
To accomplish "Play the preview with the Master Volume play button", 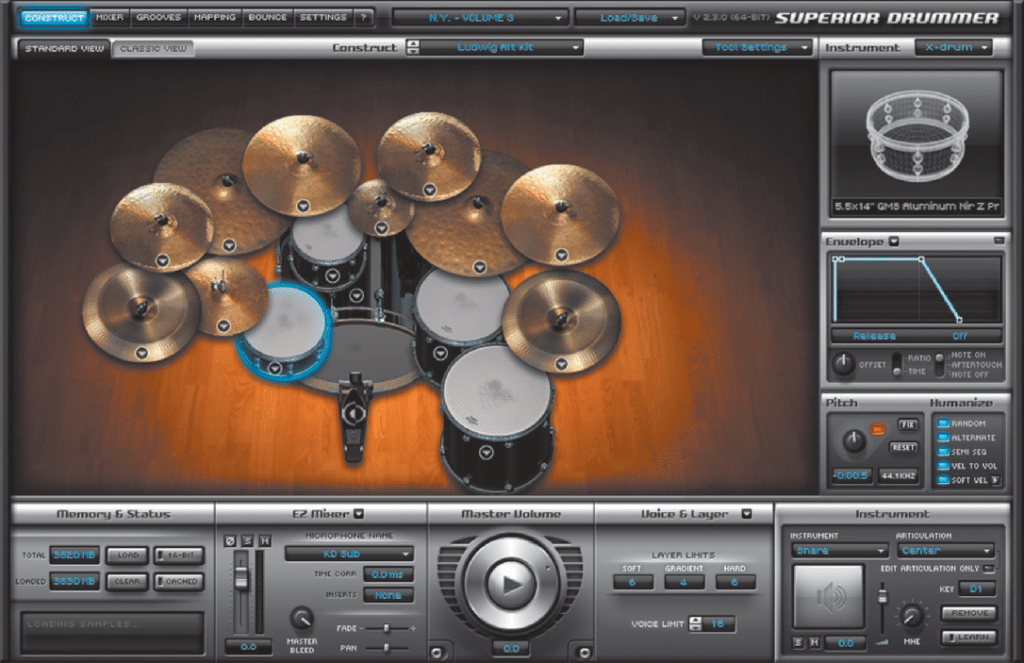I will point(511,583).
